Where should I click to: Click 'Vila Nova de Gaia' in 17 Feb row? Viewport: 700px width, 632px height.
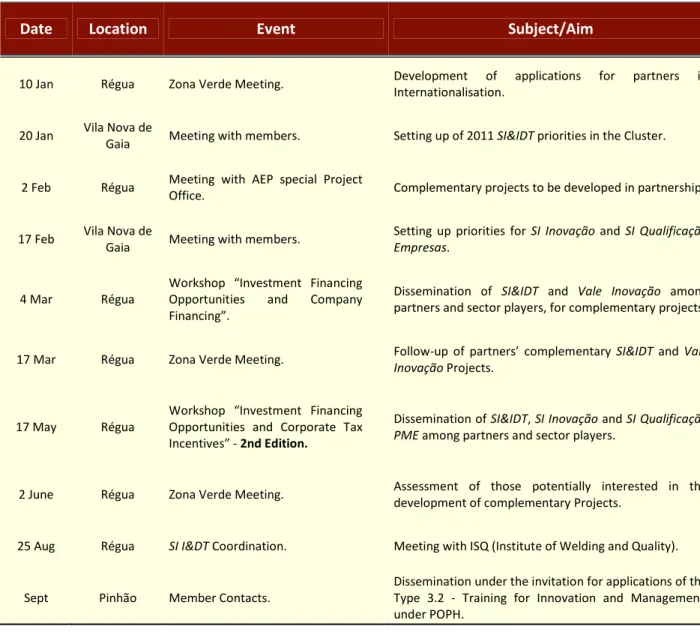pos(118,239)
